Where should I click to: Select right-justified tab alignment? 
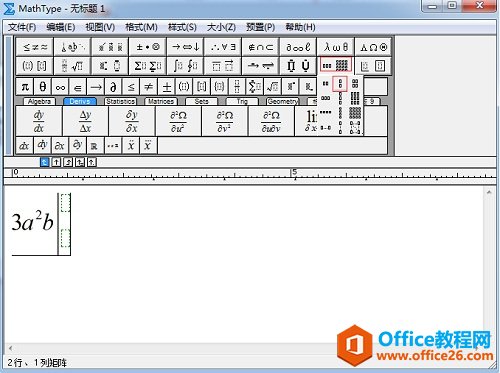(x=68, y=162)
